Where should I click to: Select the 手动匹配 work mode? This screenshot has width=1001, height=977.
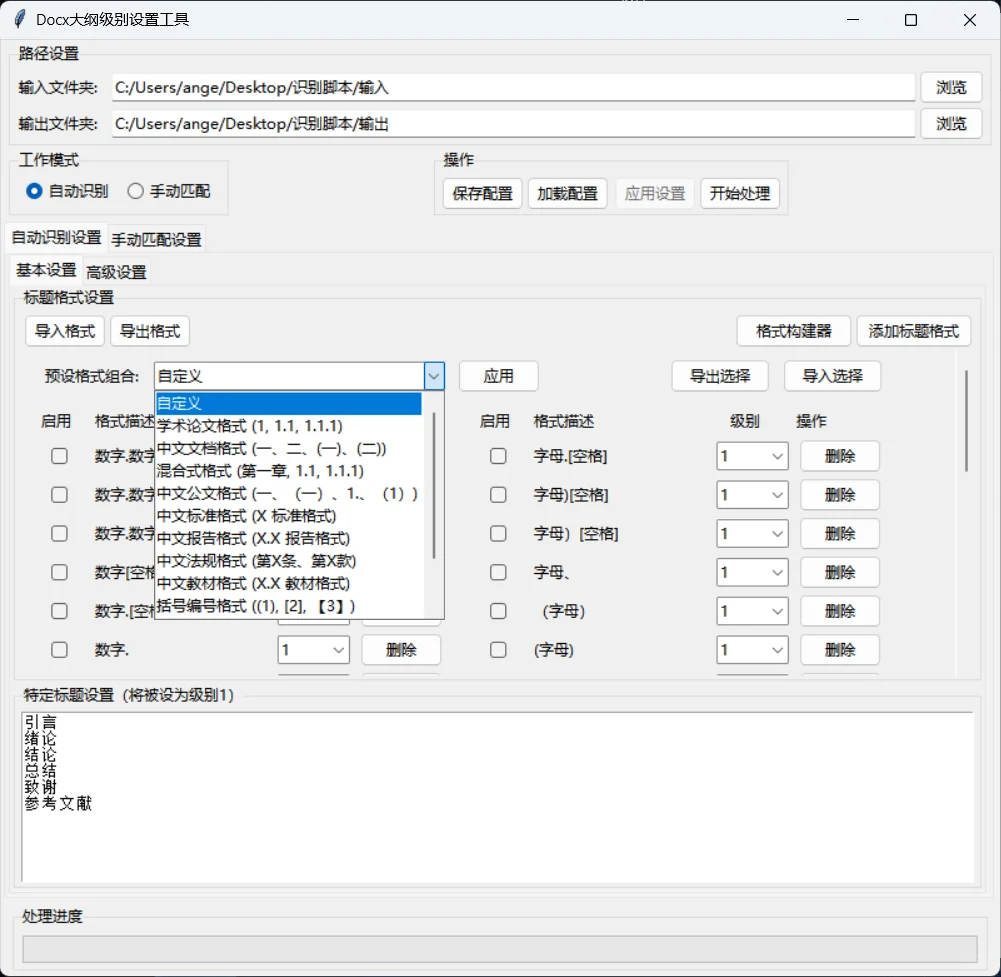(135, 192)
